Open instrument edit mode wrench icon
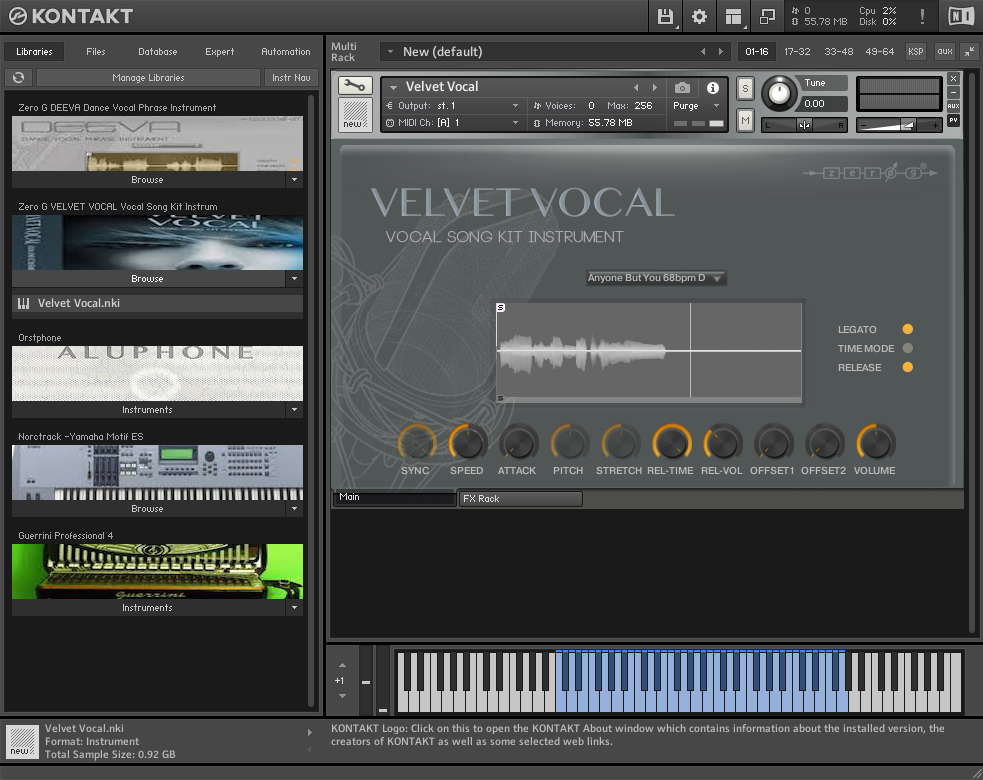 pyautogui.click(x=355, y=85)
